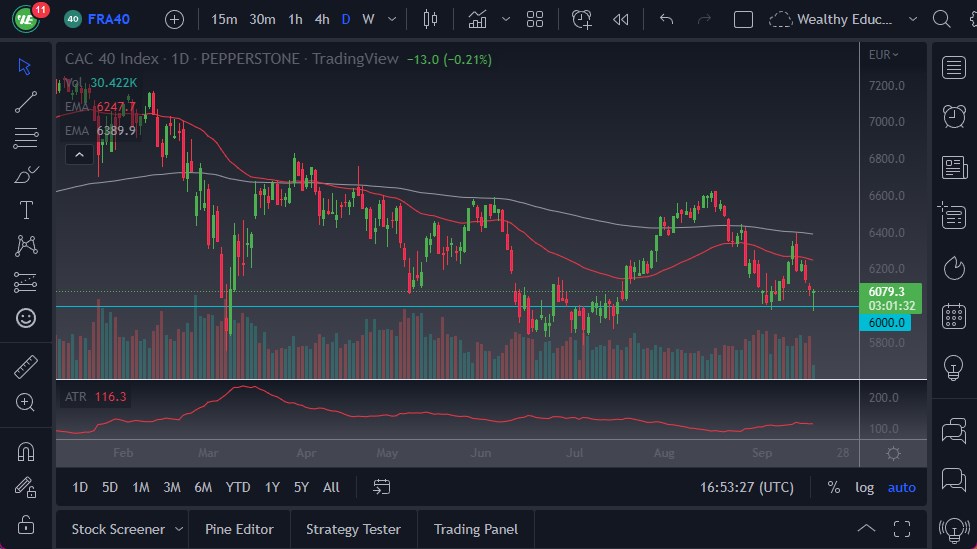Expand the timeframe interval dropdown
The image size is (977, 549).
[391, 19]
